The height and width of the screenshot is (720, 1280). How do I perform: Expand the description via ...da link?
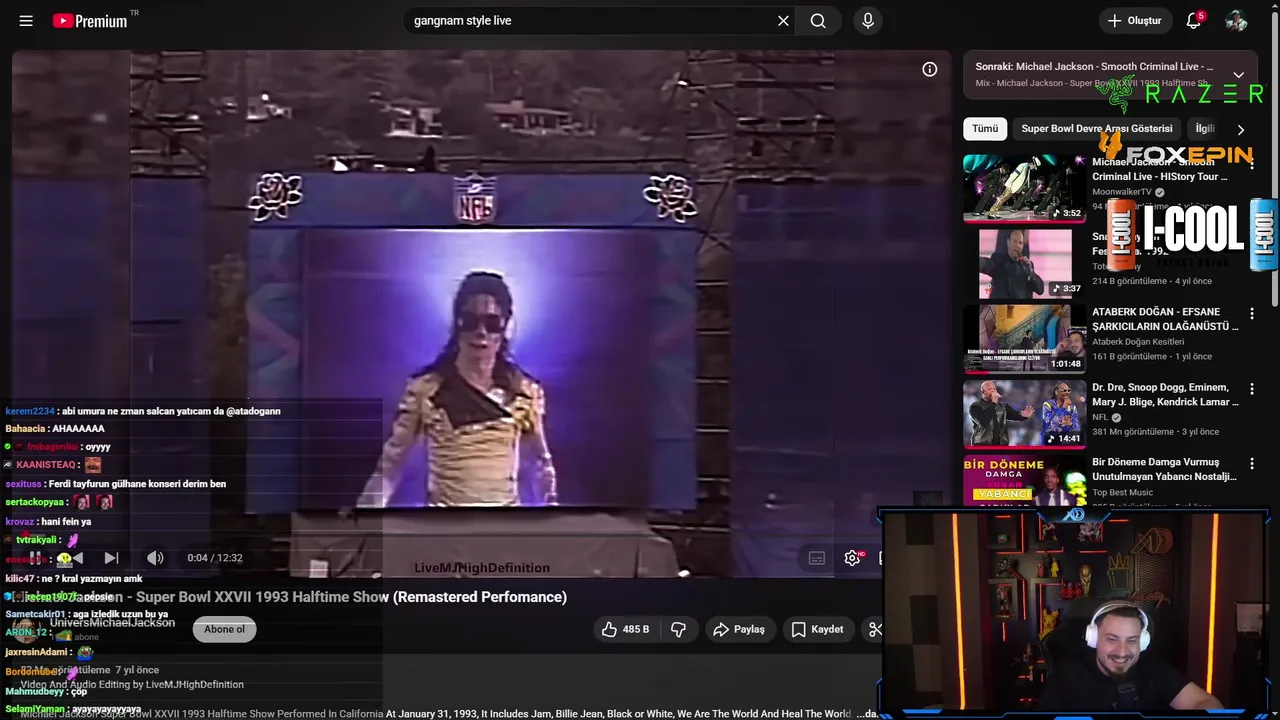[867, 714]
